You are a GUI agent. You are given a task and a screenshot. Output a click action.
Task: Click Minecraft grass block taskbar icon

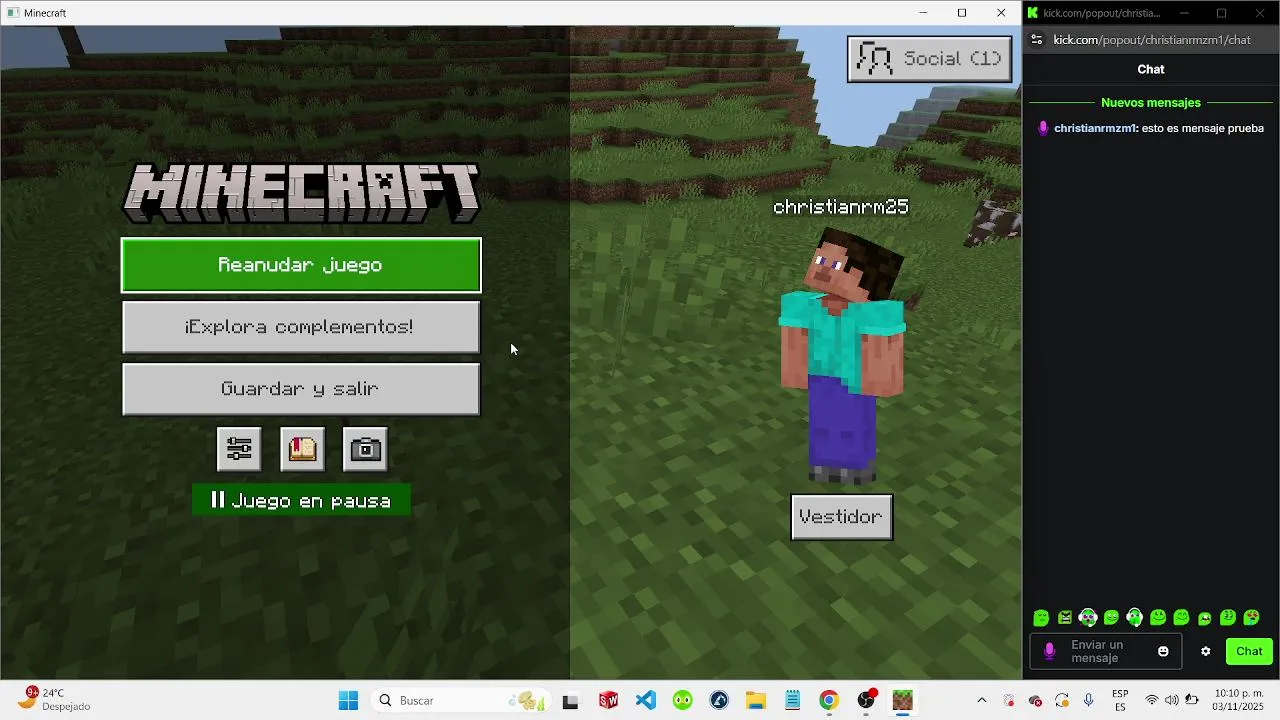pyautogui.click(x=903, y=701)
